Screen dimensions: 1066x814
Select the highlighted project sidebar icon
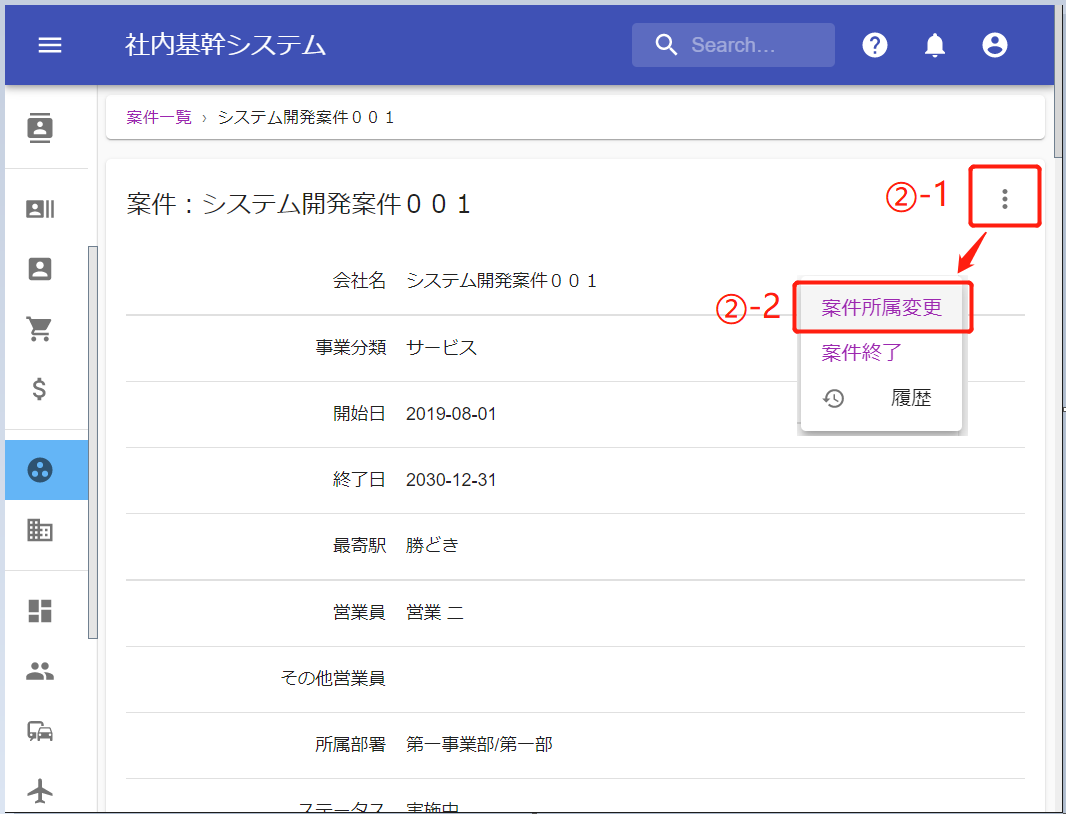[40, 470]
